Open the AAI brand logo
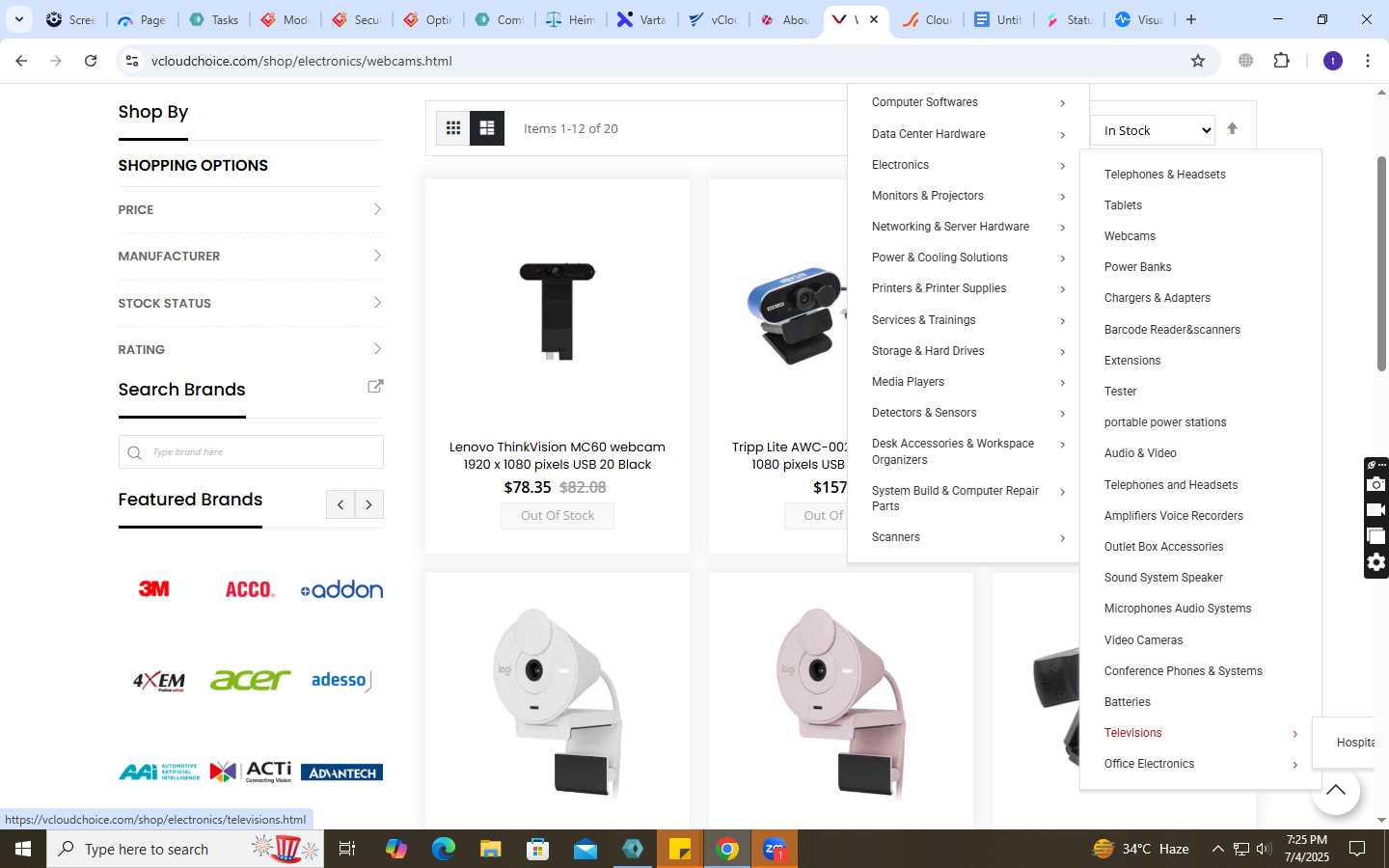The height and width of the screenshot is (868, 1389). [159, 772]
